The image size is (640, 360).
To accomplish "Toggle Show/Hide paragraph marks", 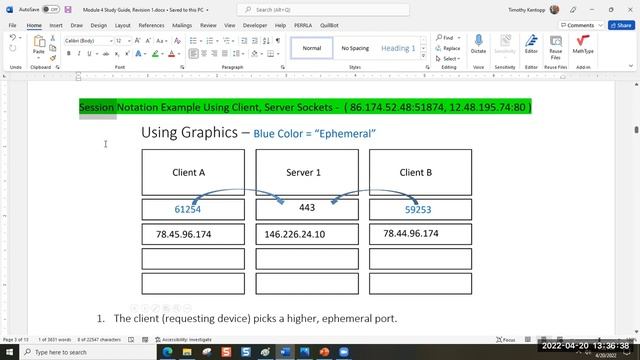I will coord(278,40).
